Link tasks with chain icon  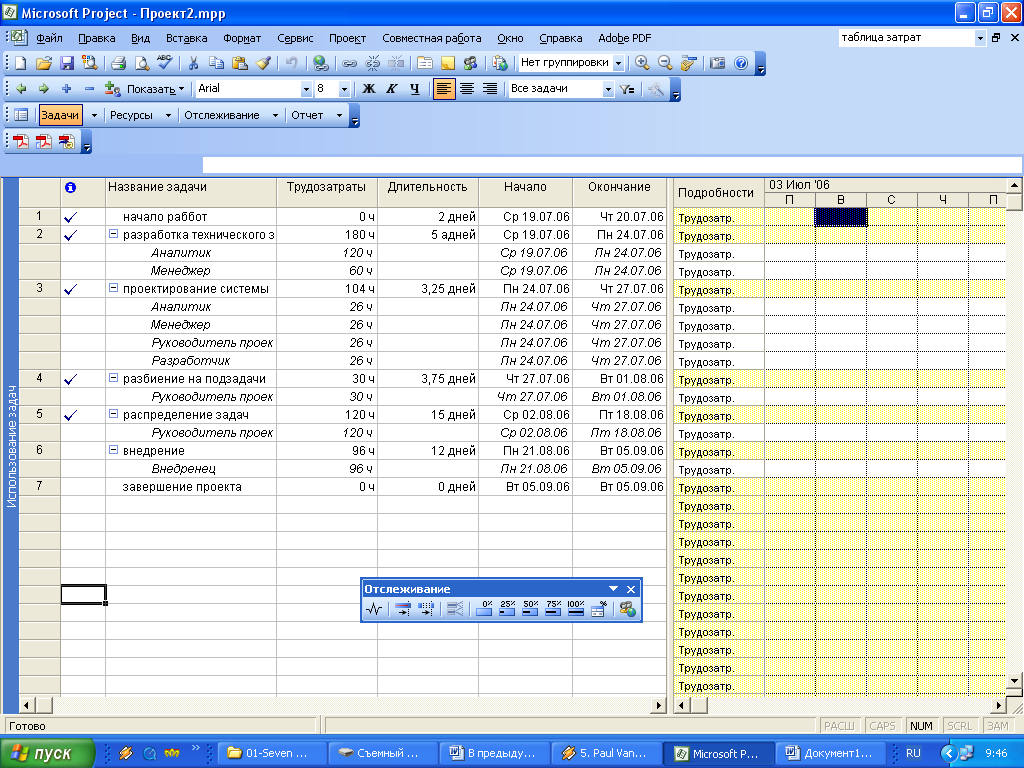(x=349, y=63)
